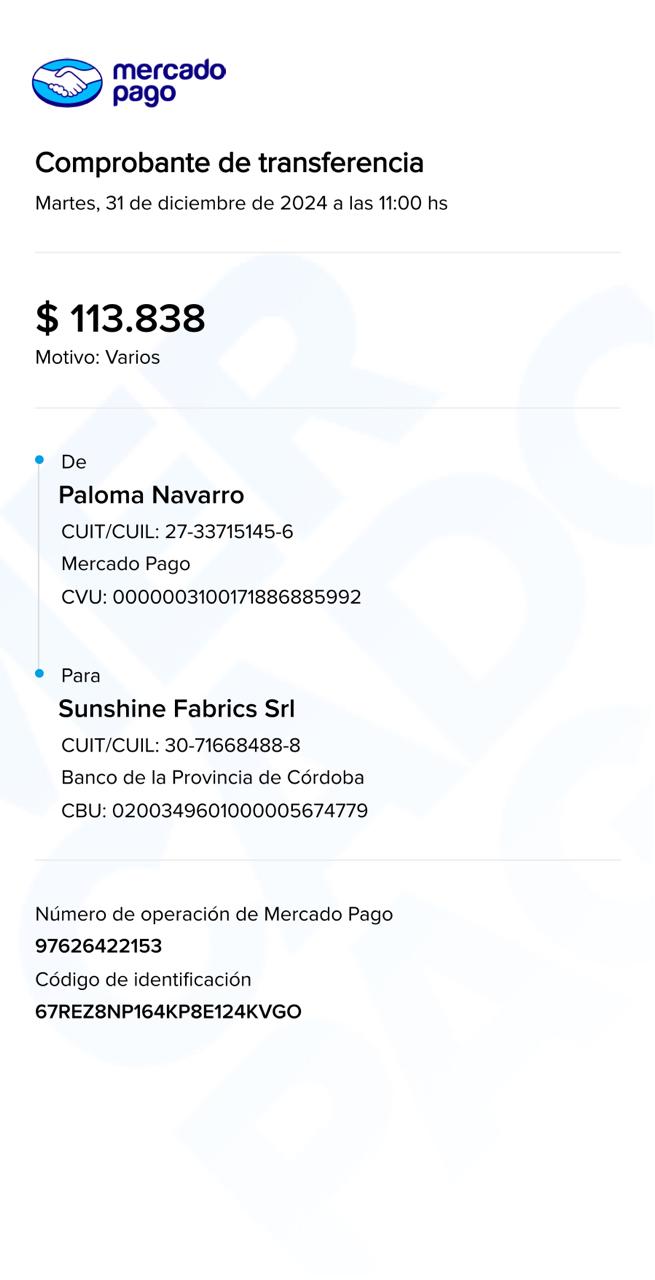Click the $ 113.838 amount
The width and height of the screenshot is (655, 1280).
point(120,319)
